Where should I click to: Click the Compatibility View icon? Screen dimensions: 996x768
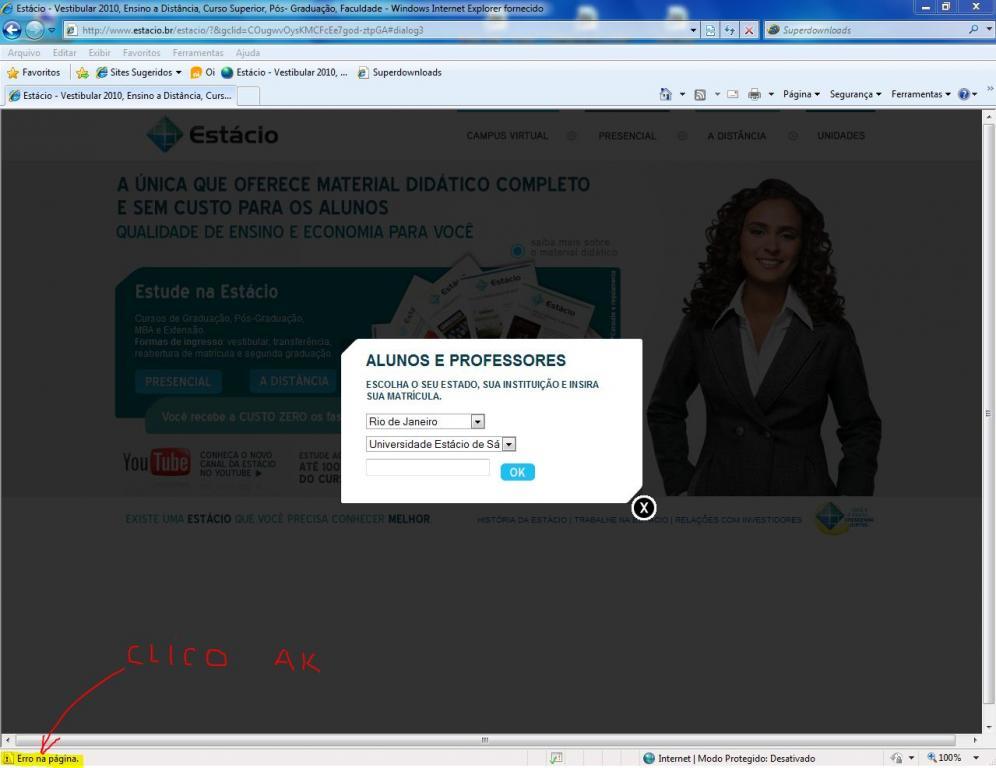(x=710, y=30)
